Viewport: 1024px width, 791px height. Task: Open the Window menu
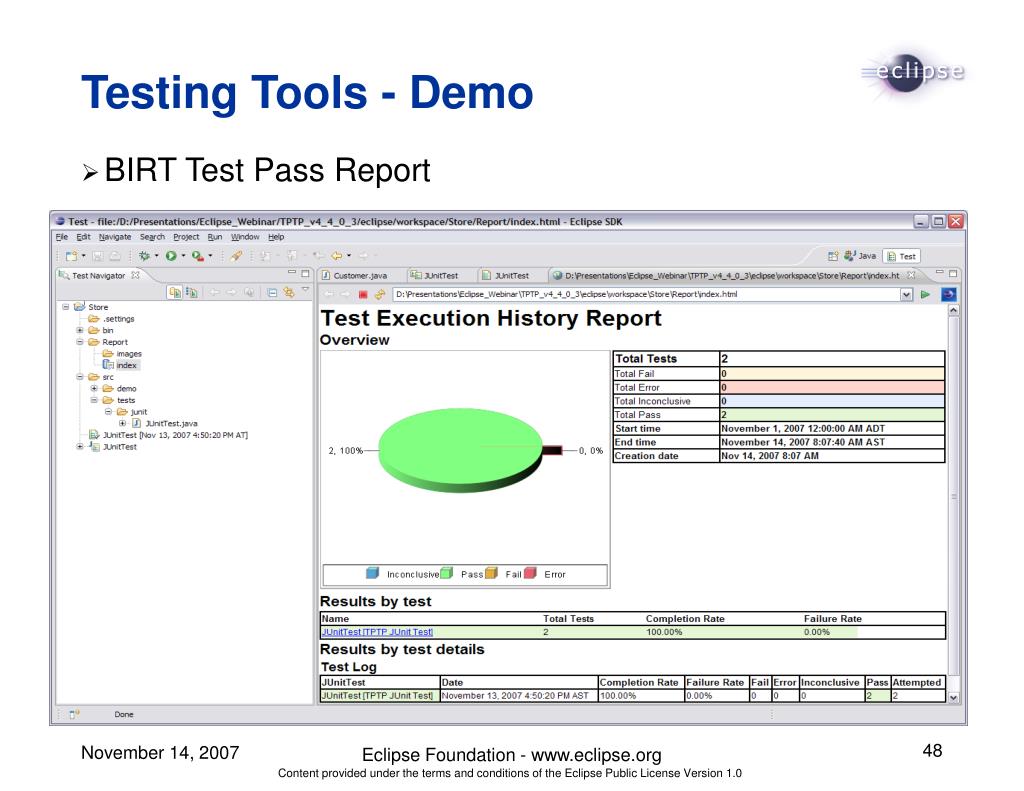pos(245,237)
